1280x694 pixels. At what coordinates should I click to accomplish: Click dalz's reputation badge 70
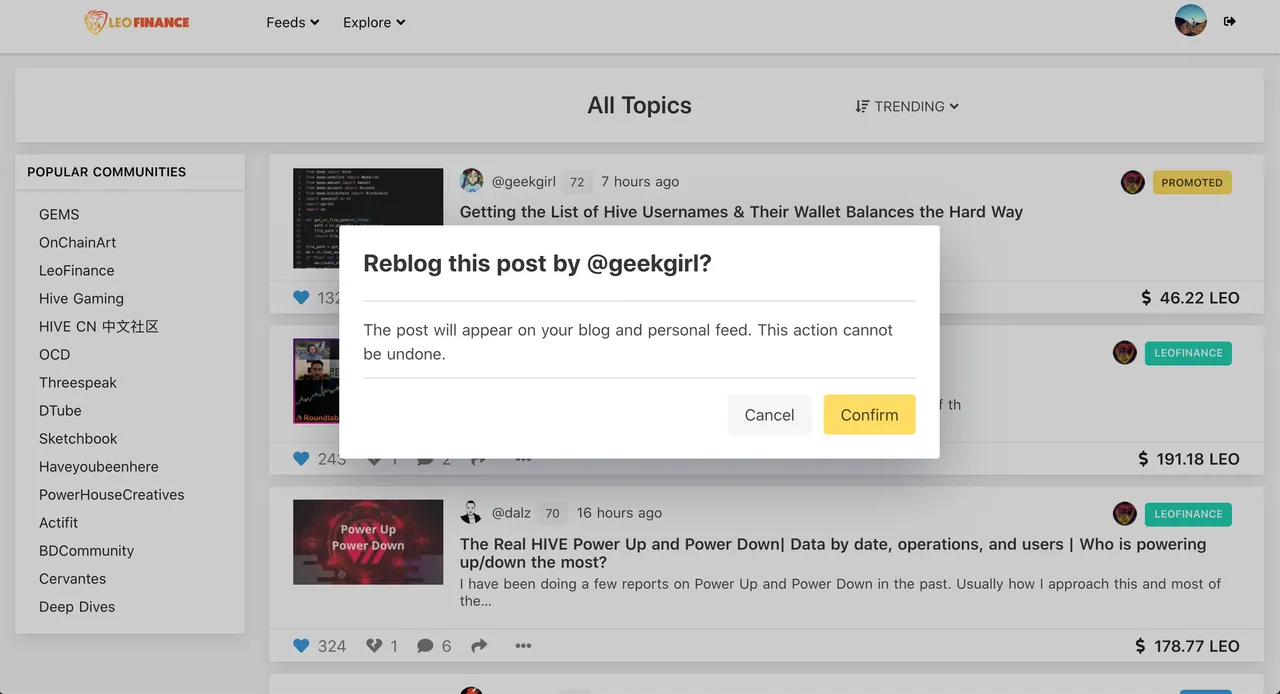click(552, 513)
